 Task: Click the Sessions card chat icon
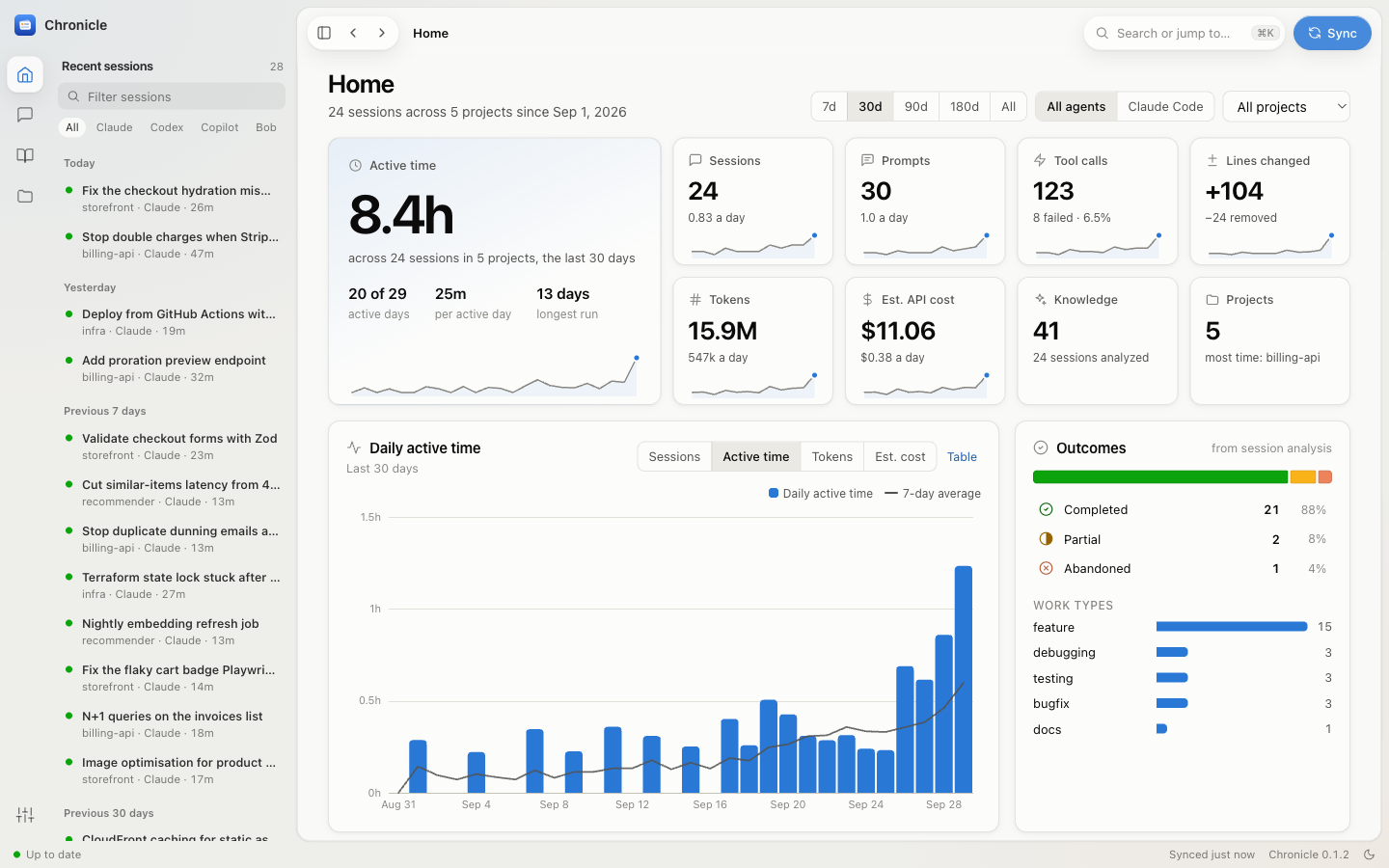coord(695,160)
